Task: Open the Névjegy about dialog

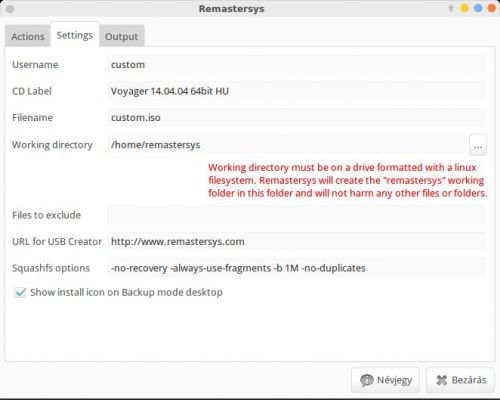Action: coord(385,380)
